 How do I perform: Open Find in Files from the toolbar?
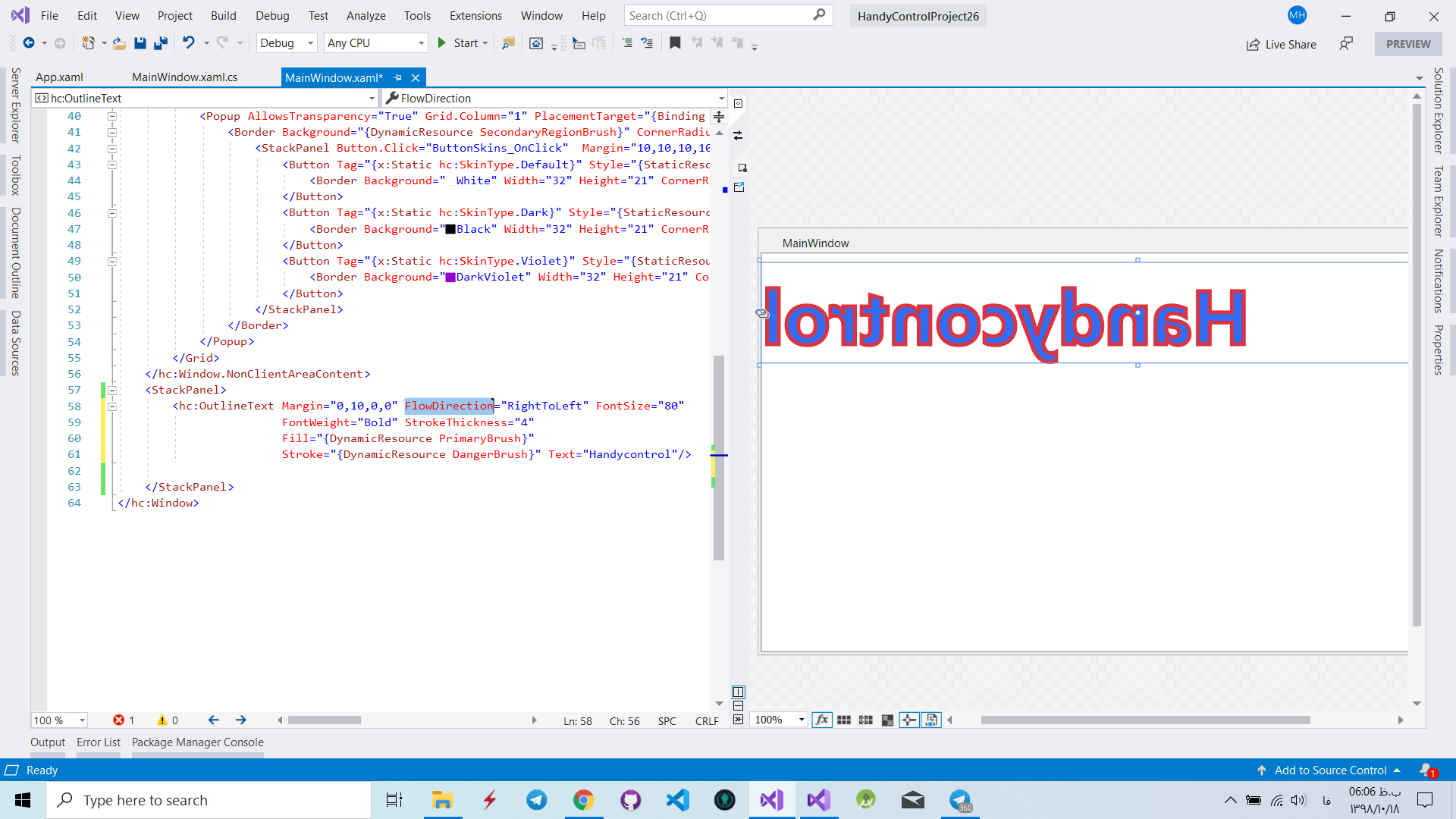pyautogui.click(x=508, y=42)
